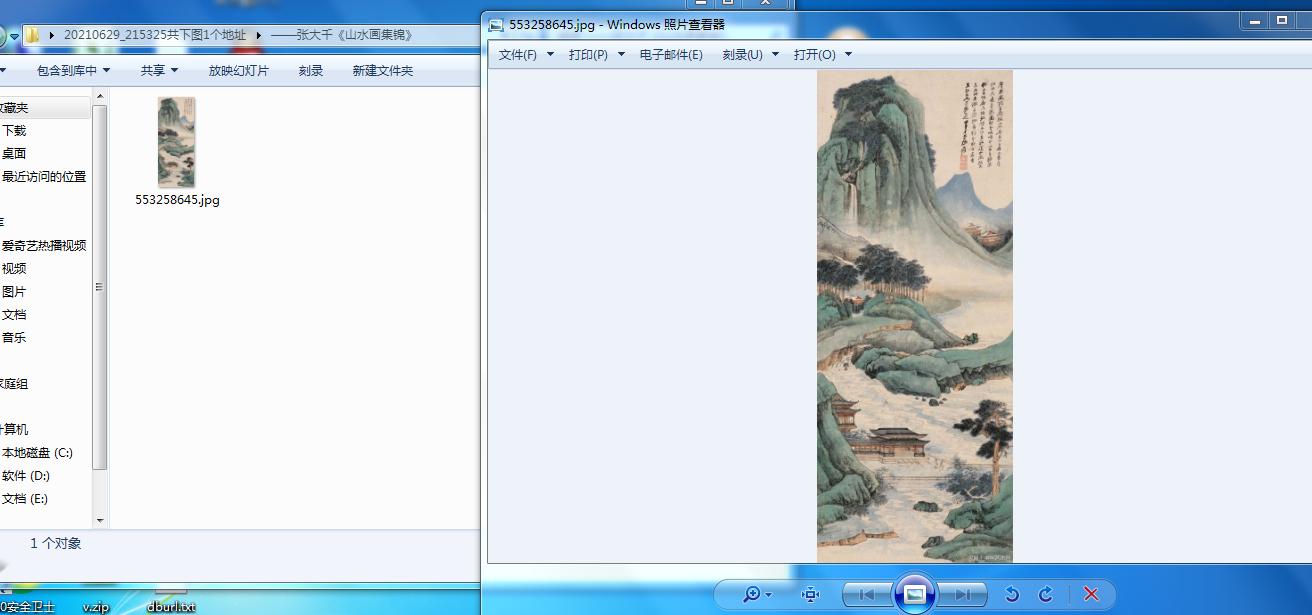Click 1 个对象 status text
The image size is (1312, 615).
click(55, 544)
